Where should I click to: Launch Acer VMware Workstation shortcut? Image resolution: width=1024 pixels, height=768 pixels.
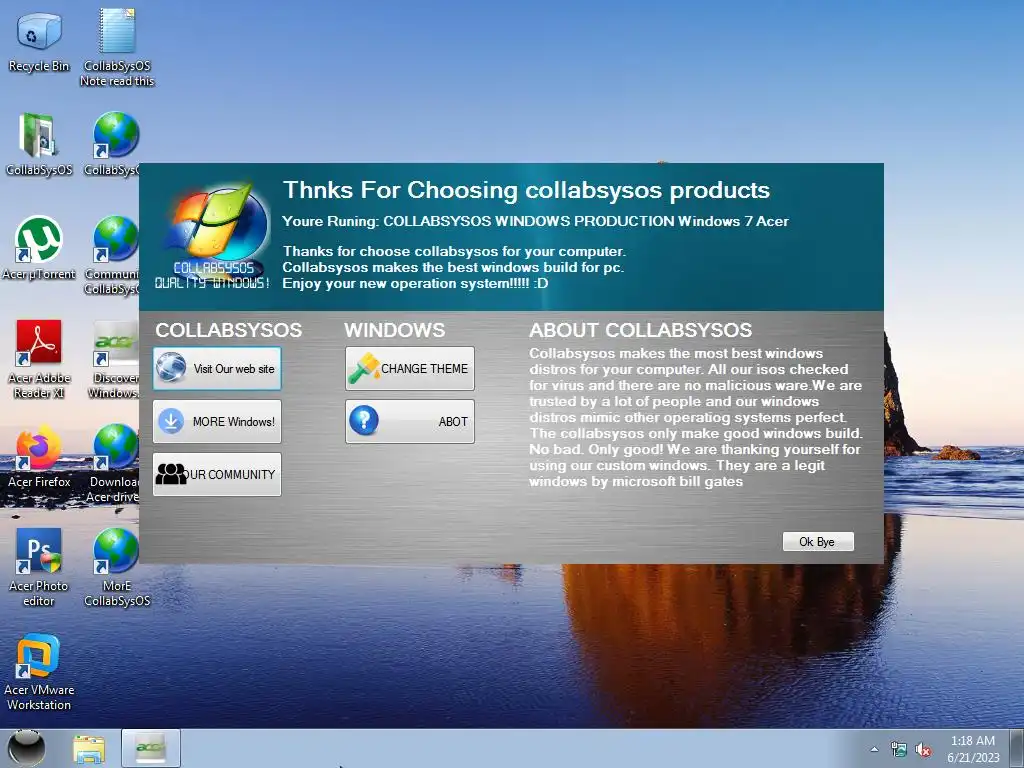tap(39, 671)
